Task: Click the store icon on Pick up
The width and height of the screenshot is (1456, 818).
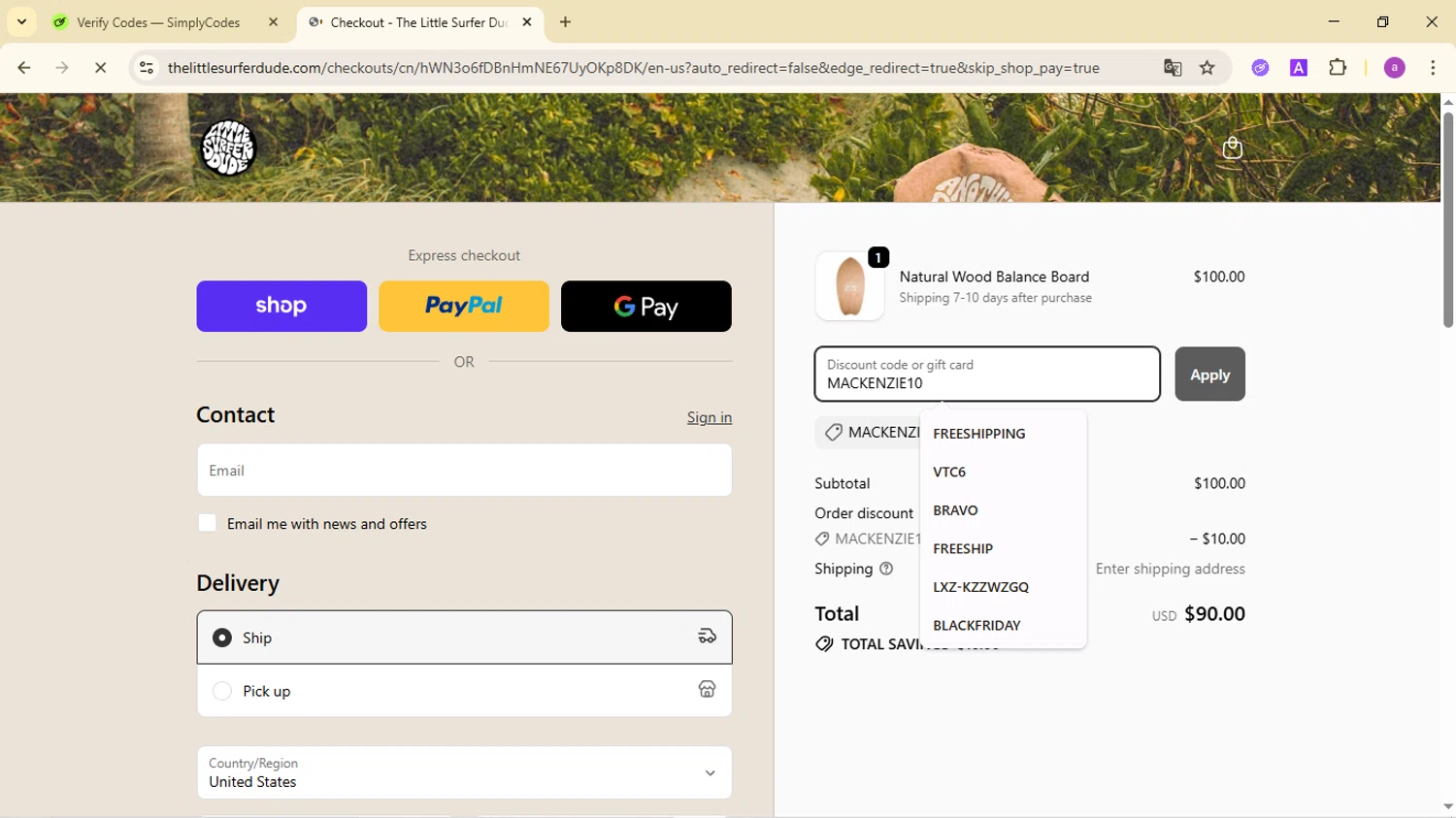Action: pos(707,689)
